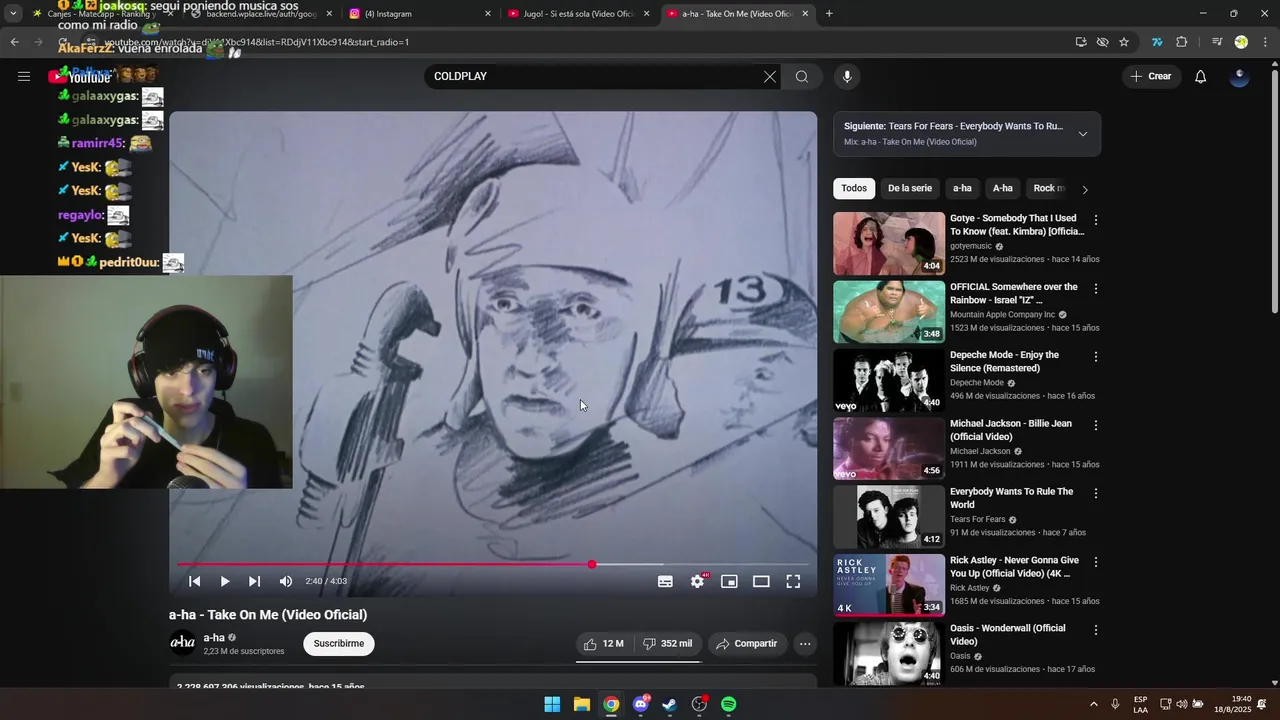Open Steam from the taskbar

tap(670, 705)
